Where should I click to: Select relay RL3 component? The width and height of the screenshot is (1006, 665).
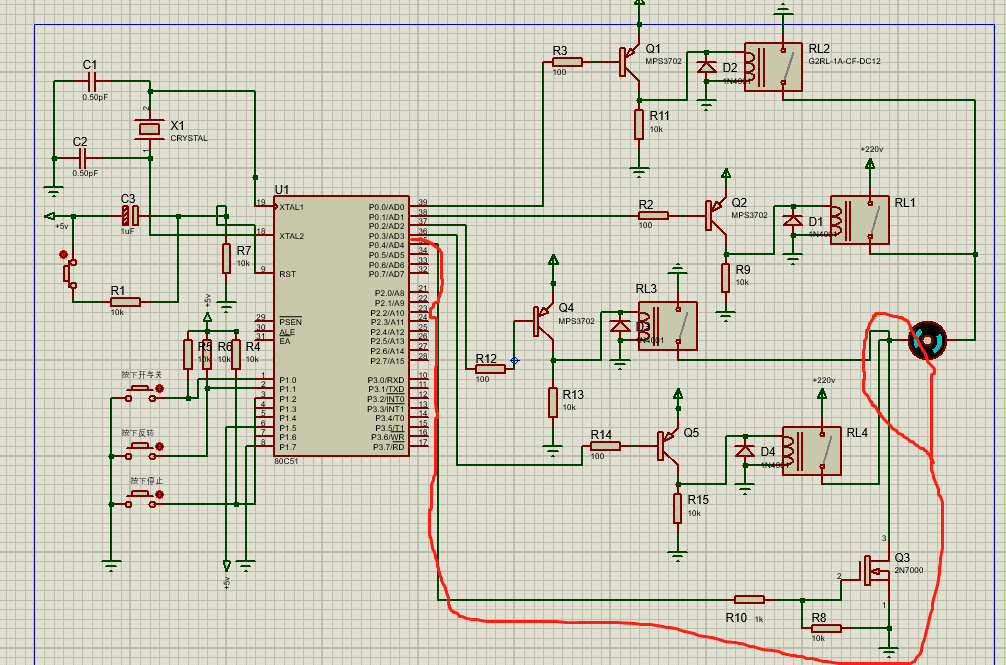click(668, 326)
